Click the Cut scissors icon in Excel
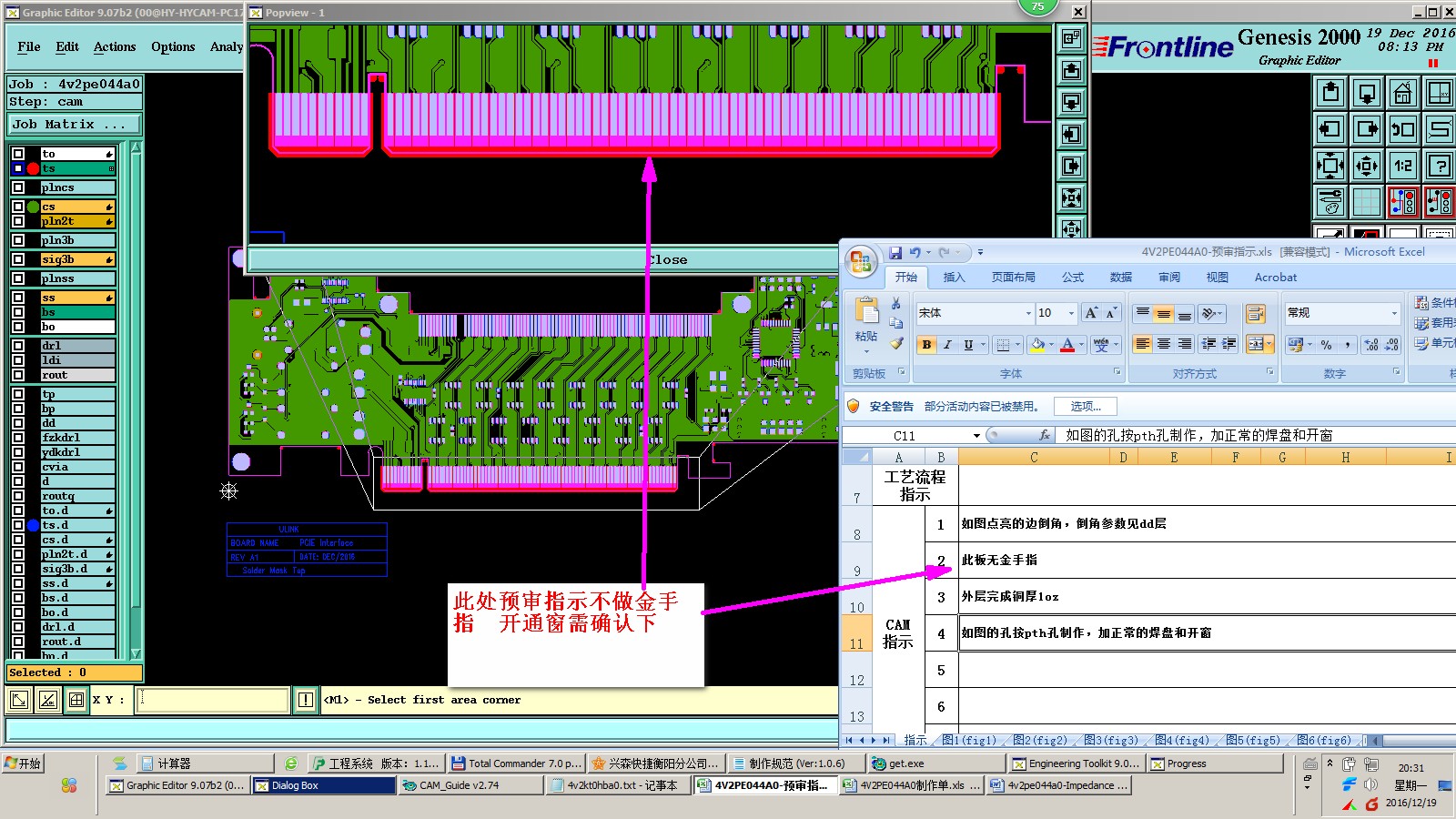This screenshot has width=1456, height=819. pos(896,303)
